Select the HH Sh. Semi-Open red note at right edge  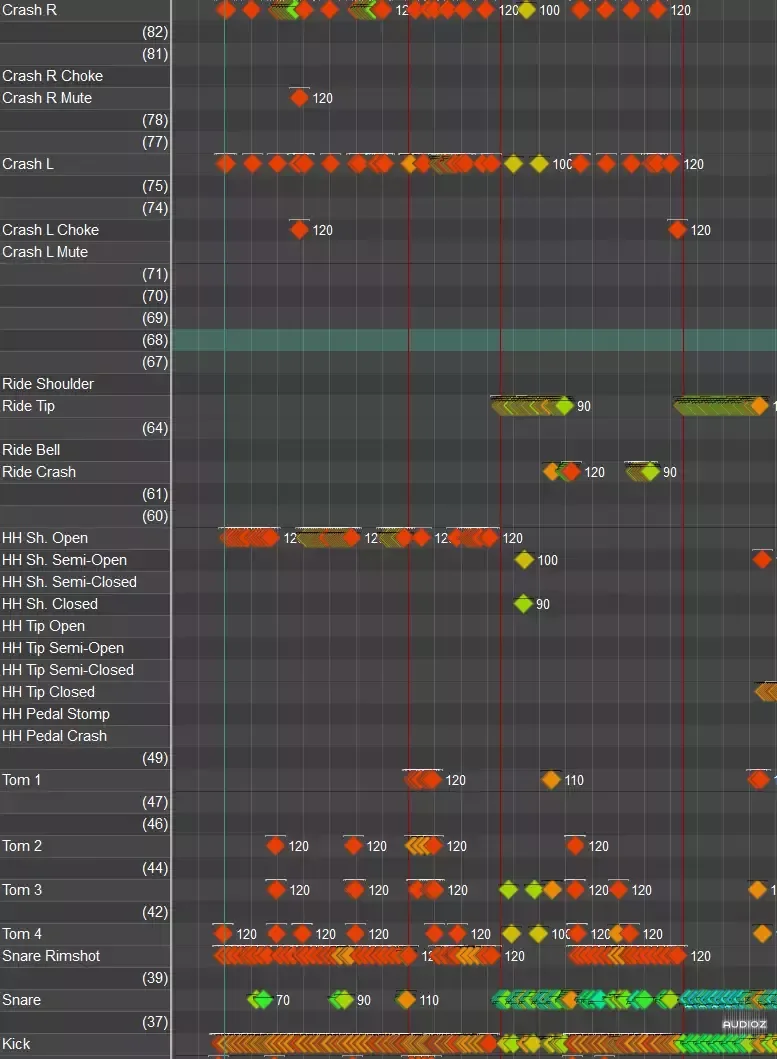click(762, 560)
